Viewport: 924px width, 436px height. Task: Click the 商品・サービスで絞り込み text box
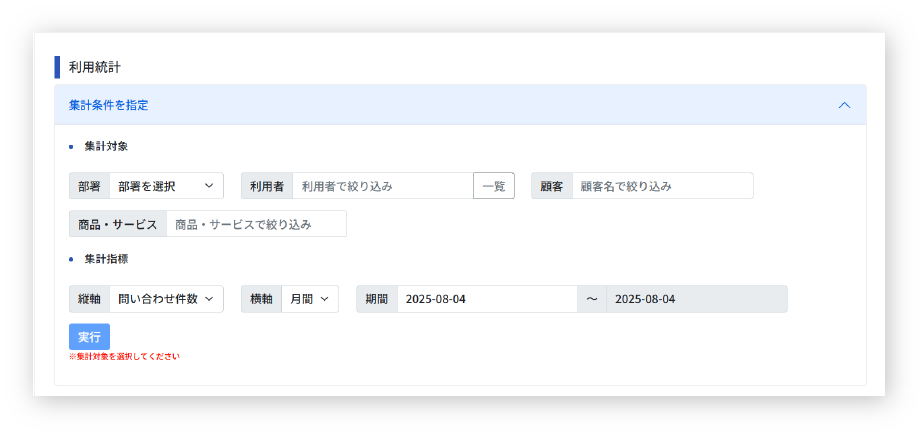(x=256, y=224)
